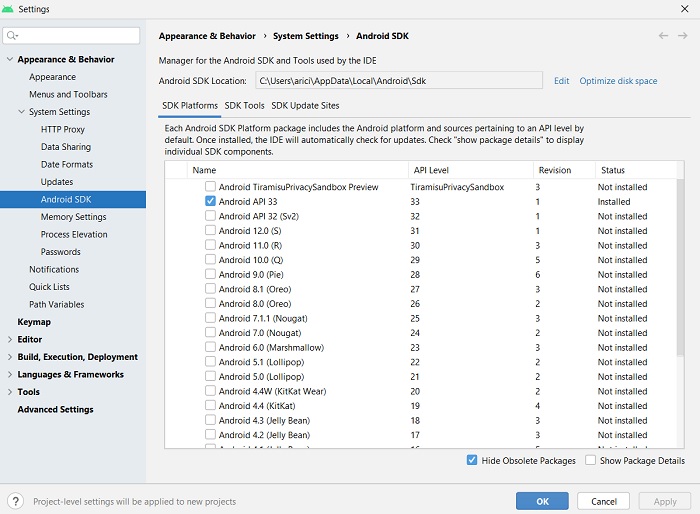700x514 pixels.
Task: Expand the Editor section
Action: click(10, 339)
